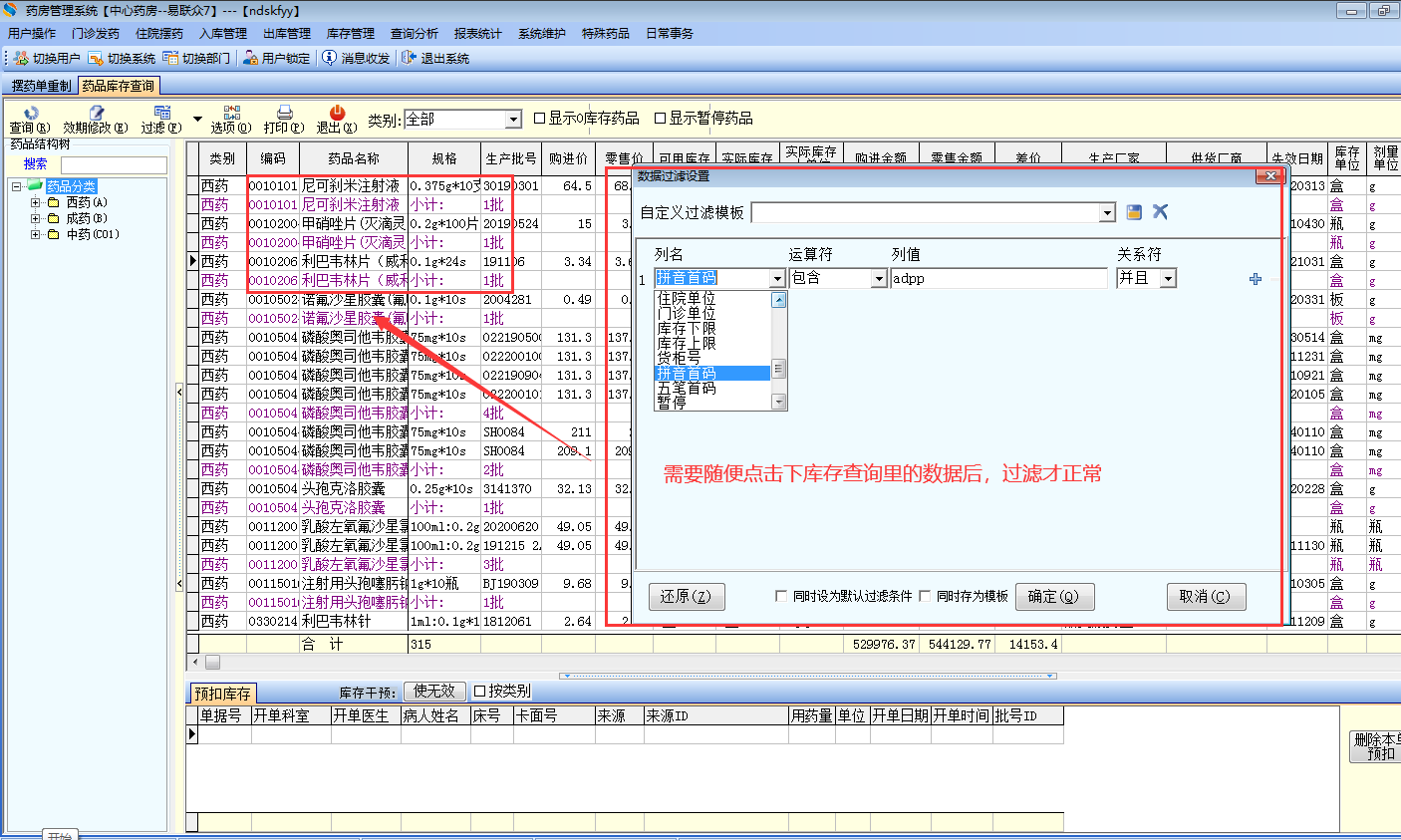Add a filter condition row (plus icon)
Screen dimensions: 1401x840
click(1256, 279)
